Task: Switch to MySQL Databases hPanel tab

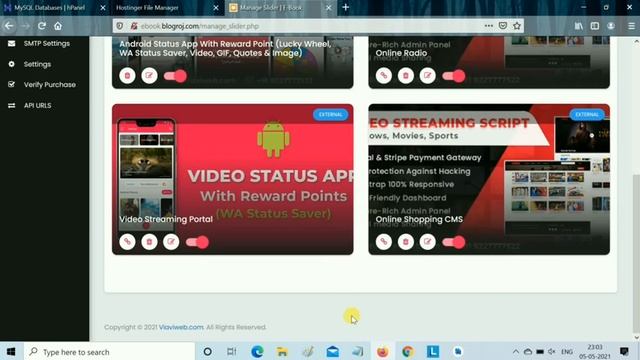Action: click(49, 7)
